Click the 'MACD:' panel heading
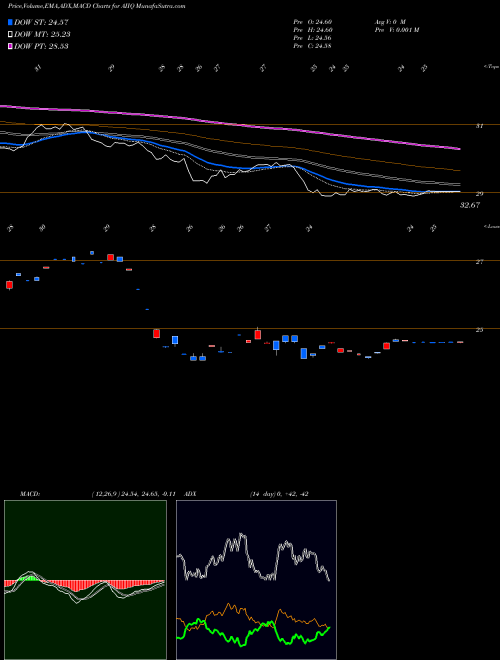 point(29,494)
